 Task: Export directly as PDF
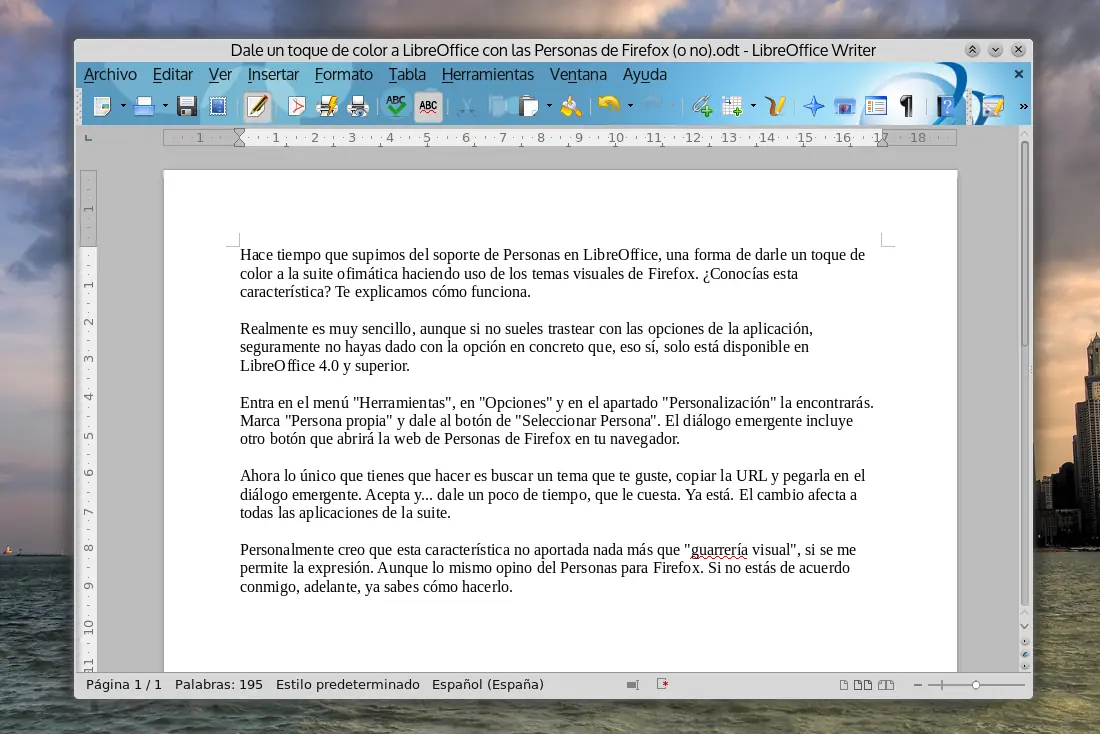[x=297, y=107]
